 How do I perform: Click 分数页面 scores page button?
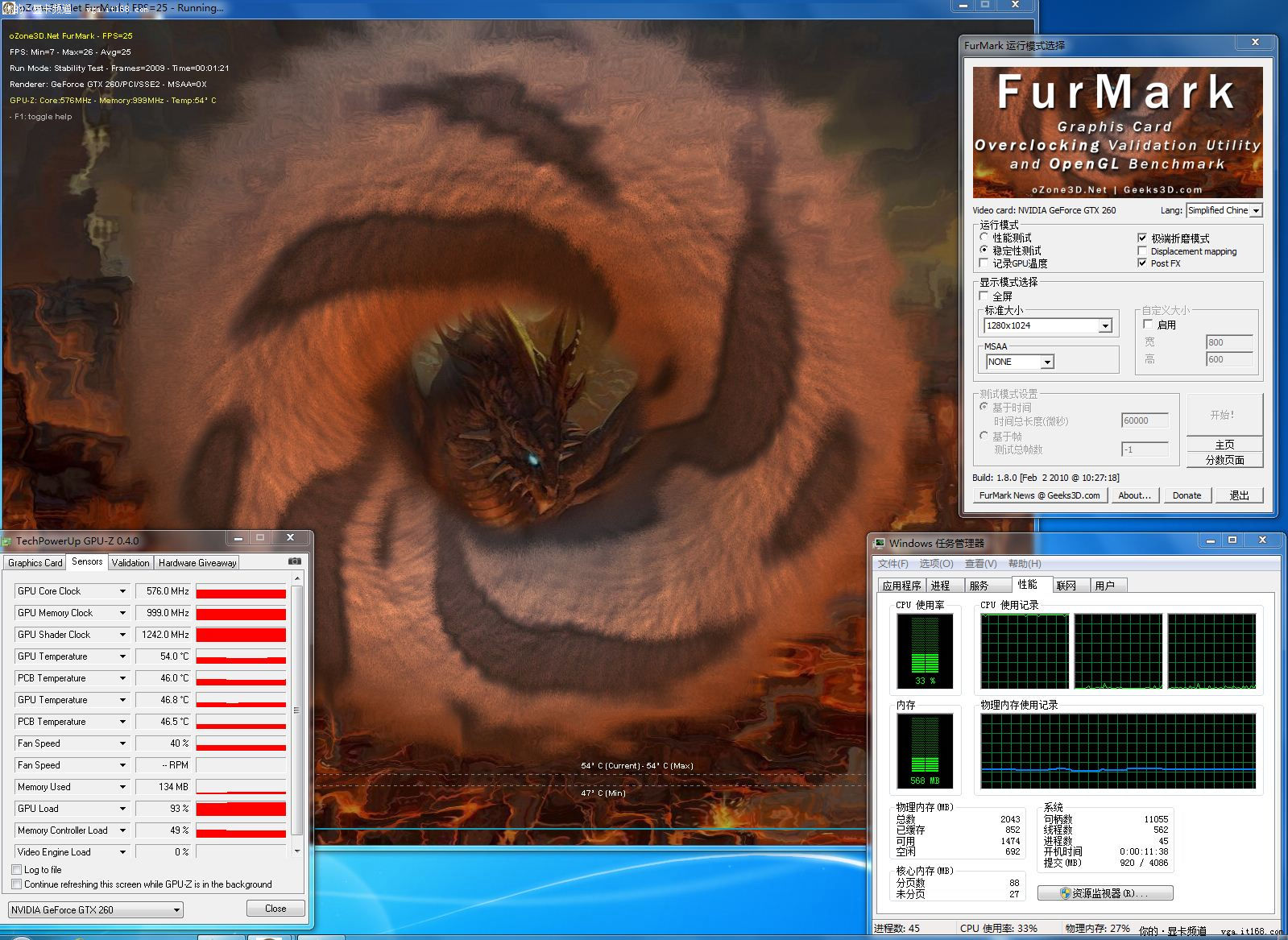click(x=1224, y=460)
